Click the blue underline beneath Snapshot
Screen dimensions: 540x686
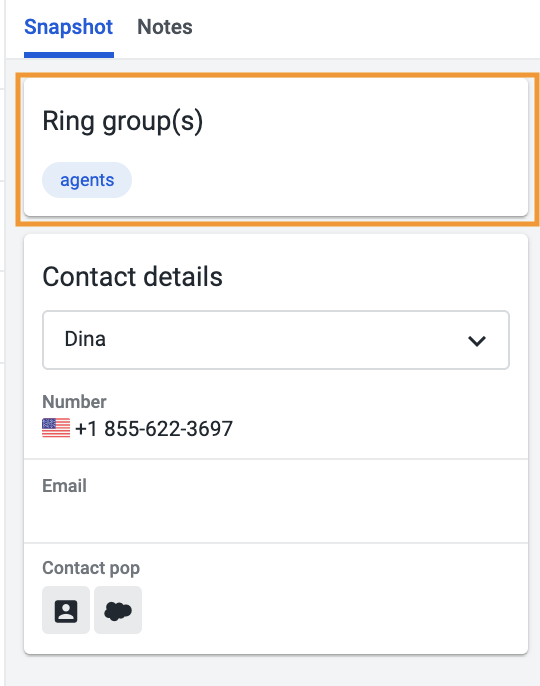(69, 55)
